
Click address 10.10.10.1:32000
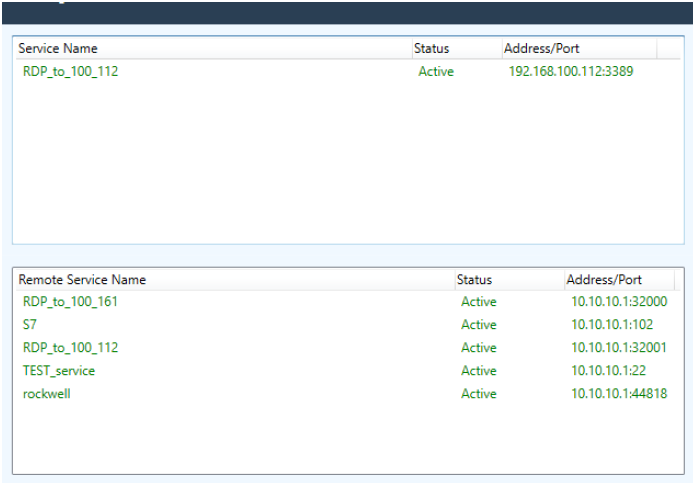[x=619, y=302]
